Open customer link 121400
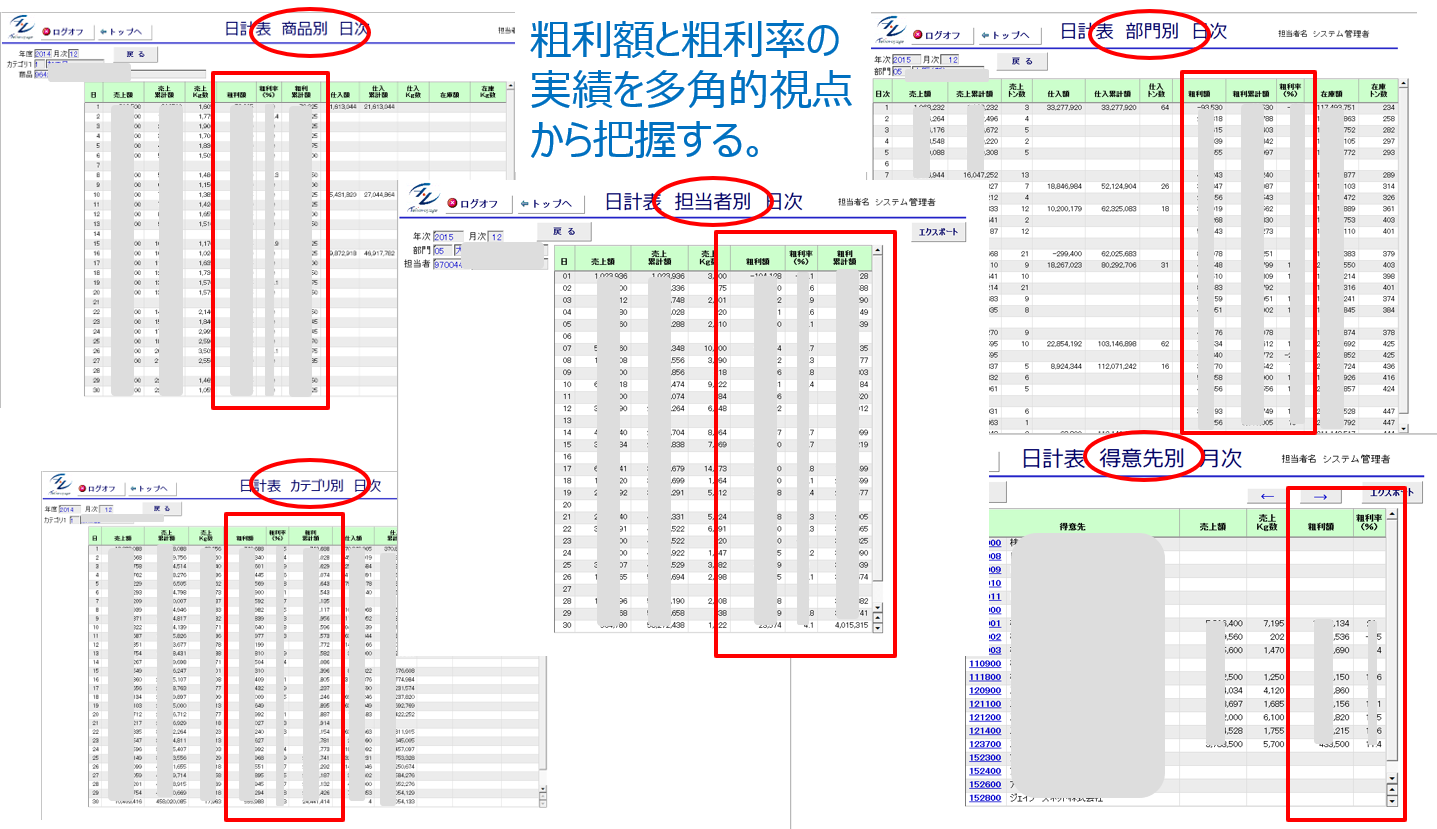This screenshot has width=1437, height=829. 987,731
